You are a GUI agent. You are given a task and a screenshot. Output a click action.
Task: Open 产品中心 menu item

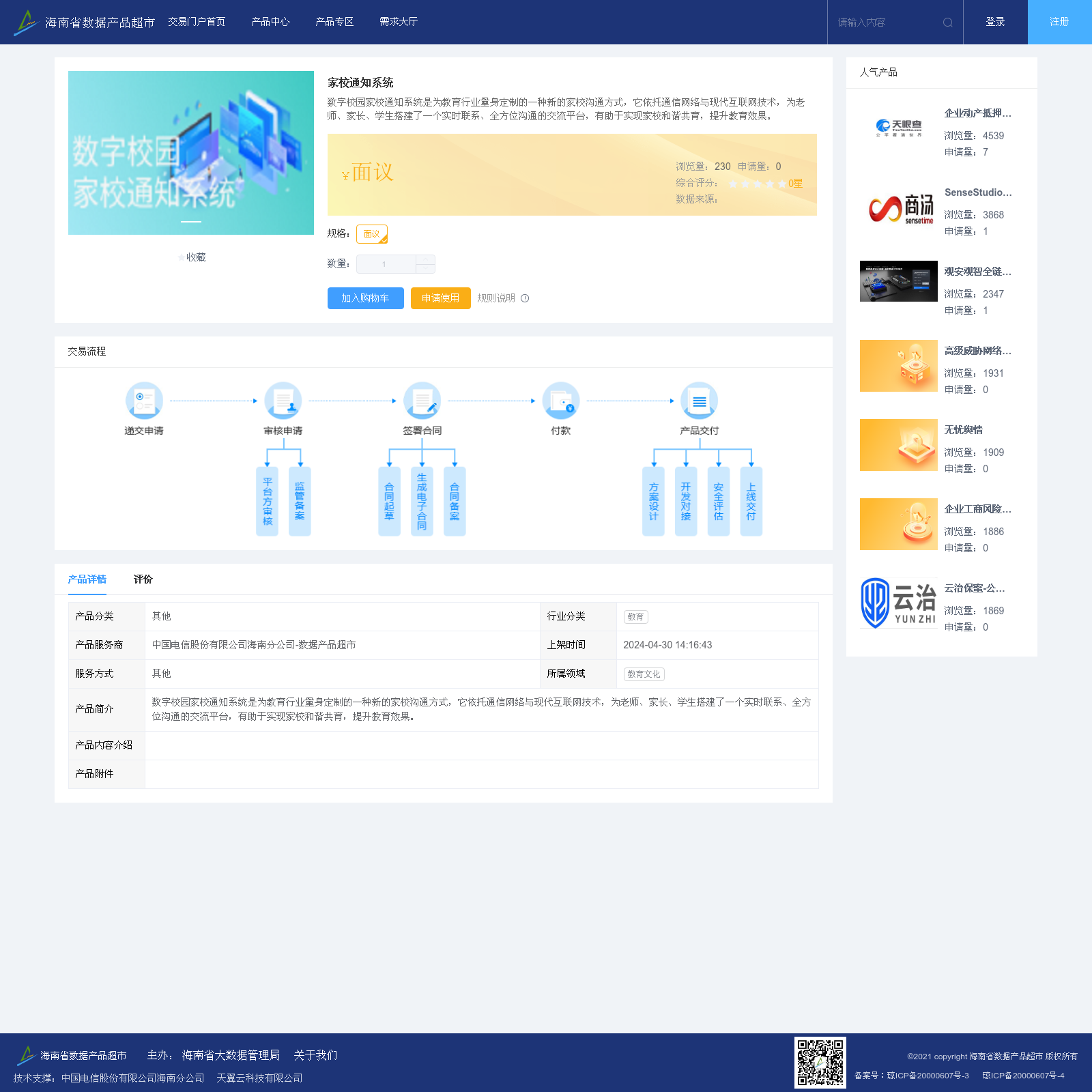pos(270,22)
